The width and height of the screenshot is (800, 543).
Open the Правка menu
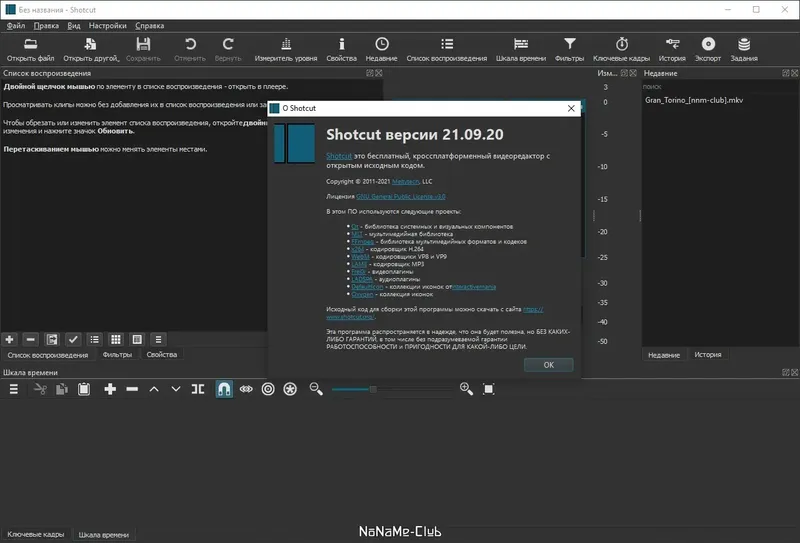coord(46,26)
